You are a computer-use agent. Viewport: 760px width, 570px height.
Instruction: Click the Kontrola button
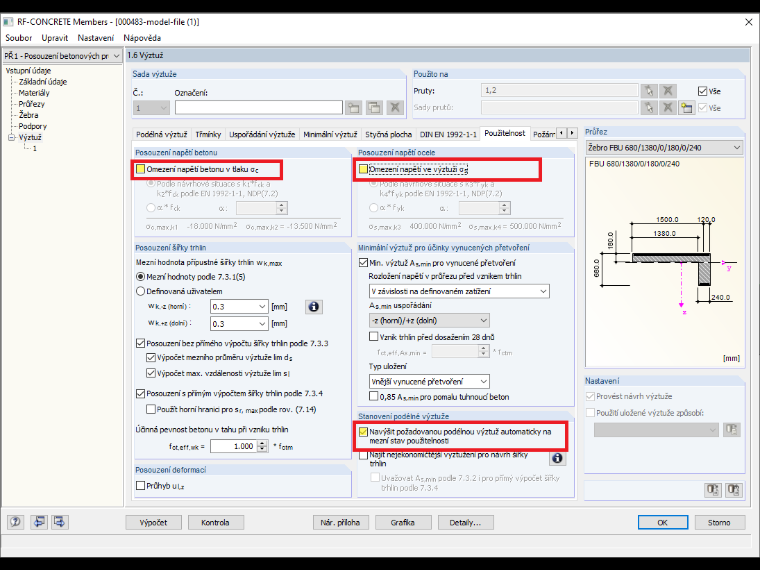point(215,522)
